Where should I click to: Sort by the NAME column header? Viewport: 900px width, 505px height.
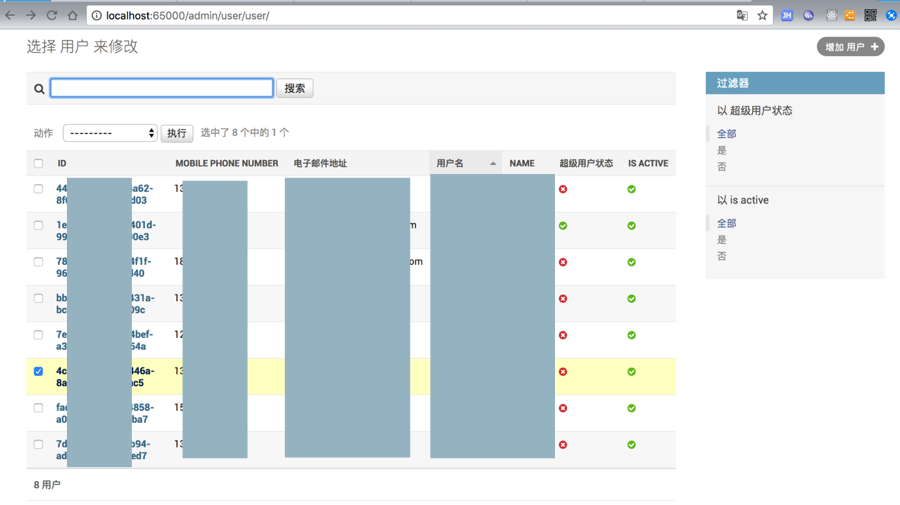click(x=522, y=164)
